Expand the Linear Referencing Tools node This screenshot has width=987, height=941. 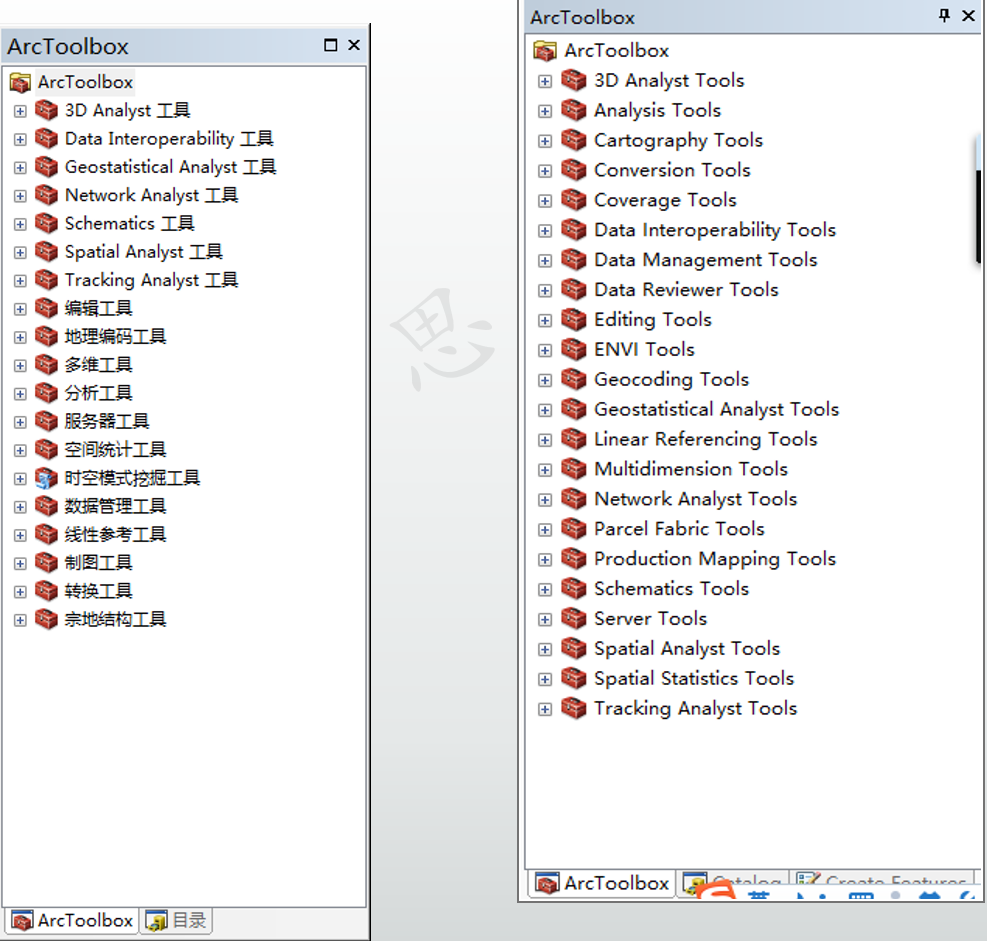point(545,440)
